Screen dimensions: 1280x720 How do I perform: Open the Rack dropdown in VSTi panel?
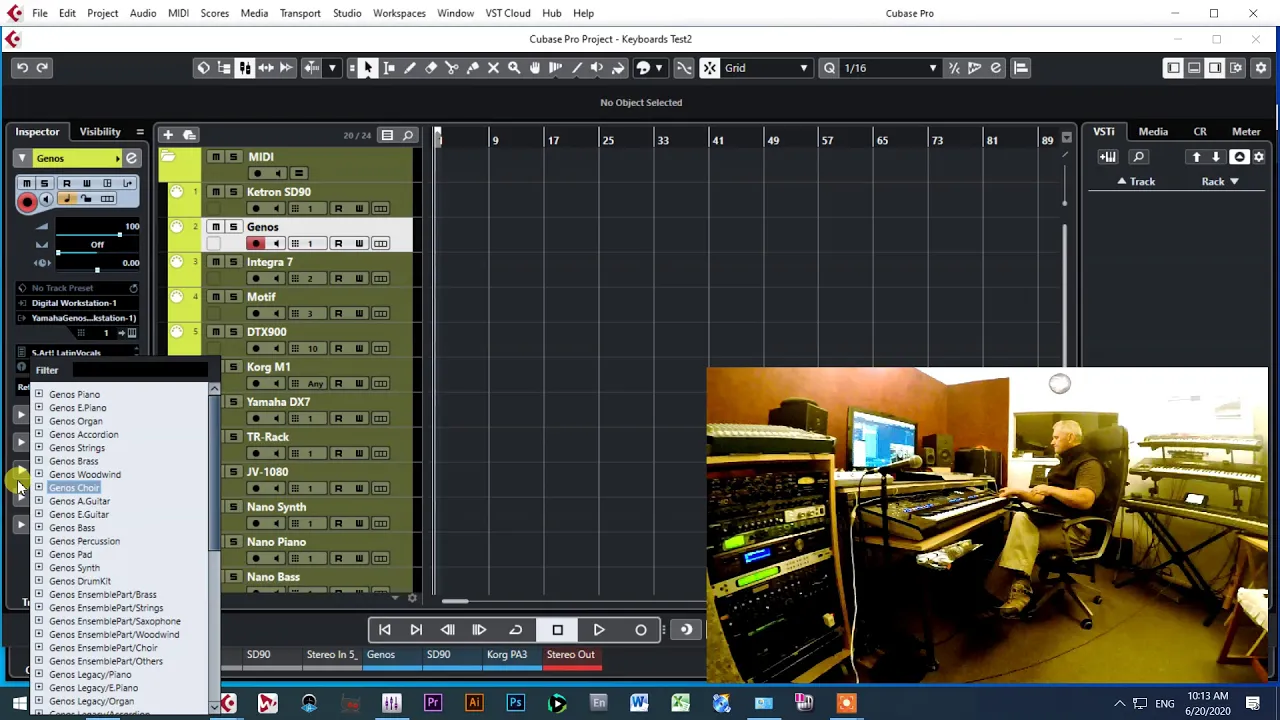[1220, 182]
